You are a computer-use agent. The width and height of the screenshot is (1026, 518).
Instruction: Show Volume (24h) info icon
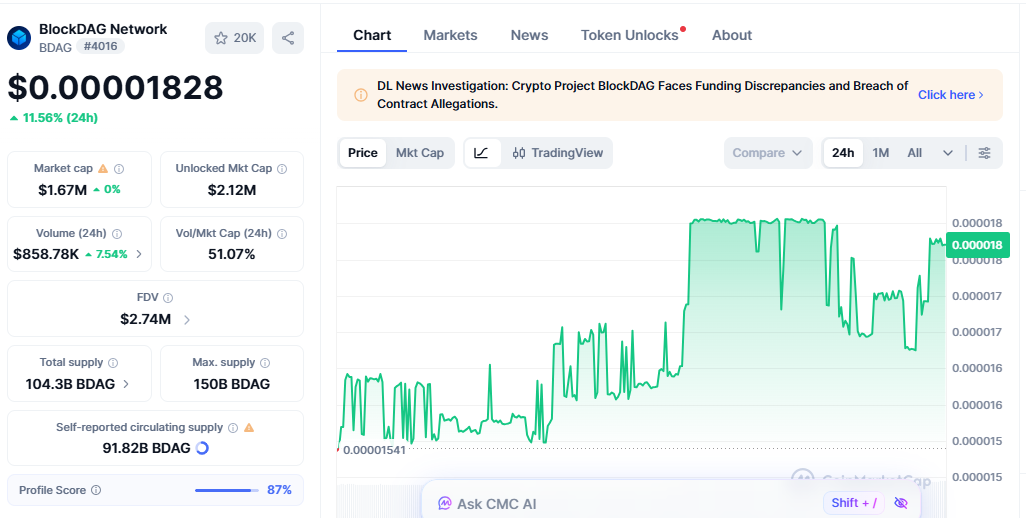click(117, 233)
